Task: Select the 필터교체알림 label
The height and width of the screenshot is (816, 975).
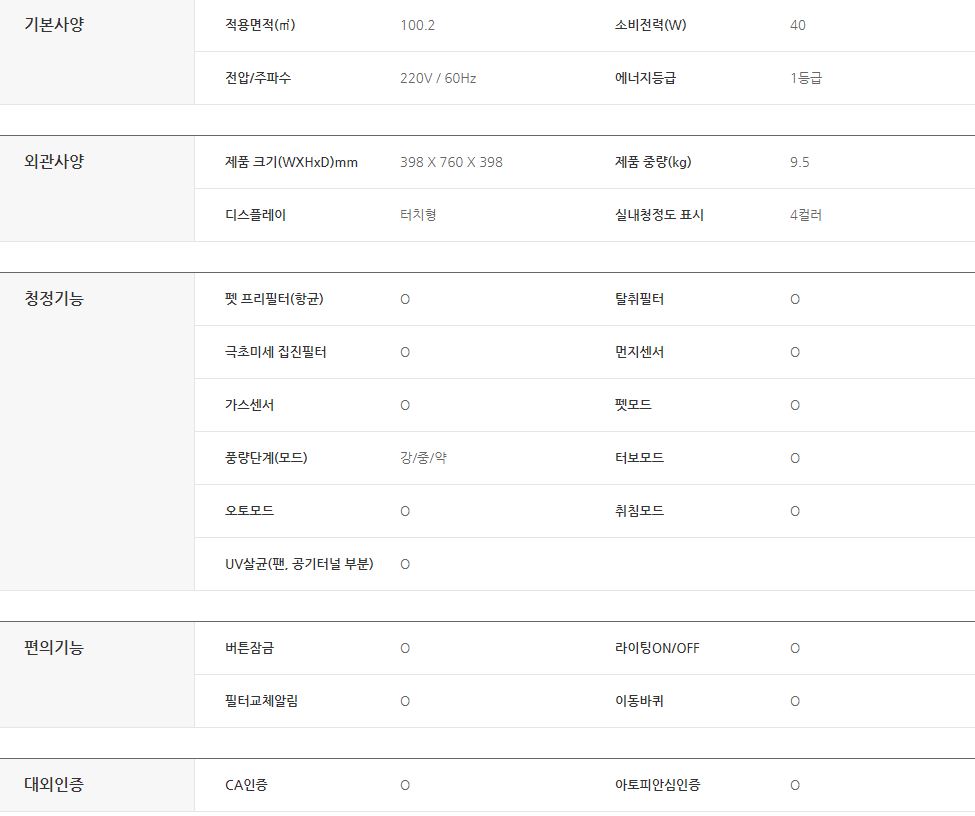Action: point(261,701)
